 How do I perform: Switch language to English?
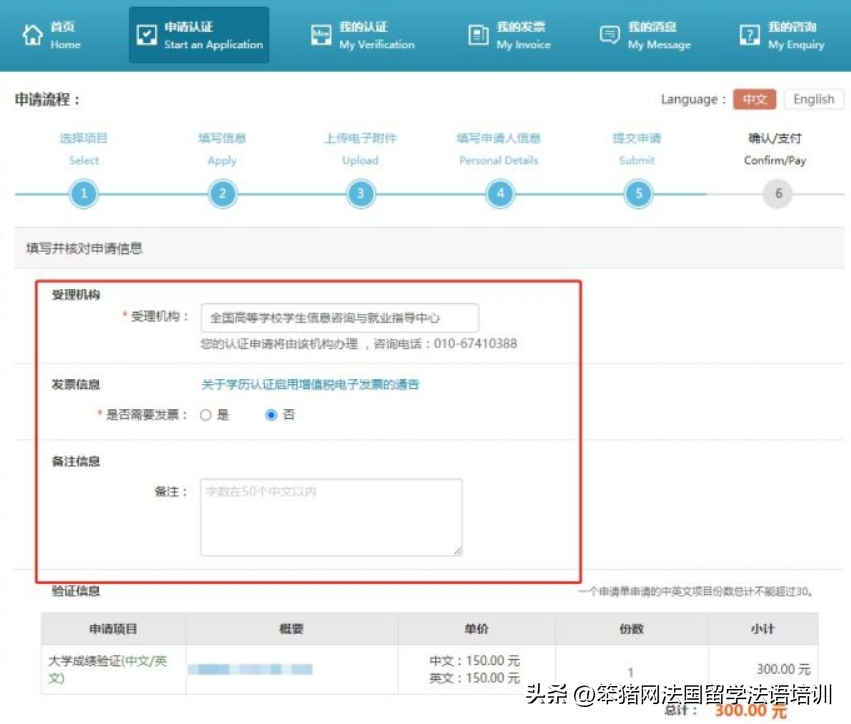[813, 99]
